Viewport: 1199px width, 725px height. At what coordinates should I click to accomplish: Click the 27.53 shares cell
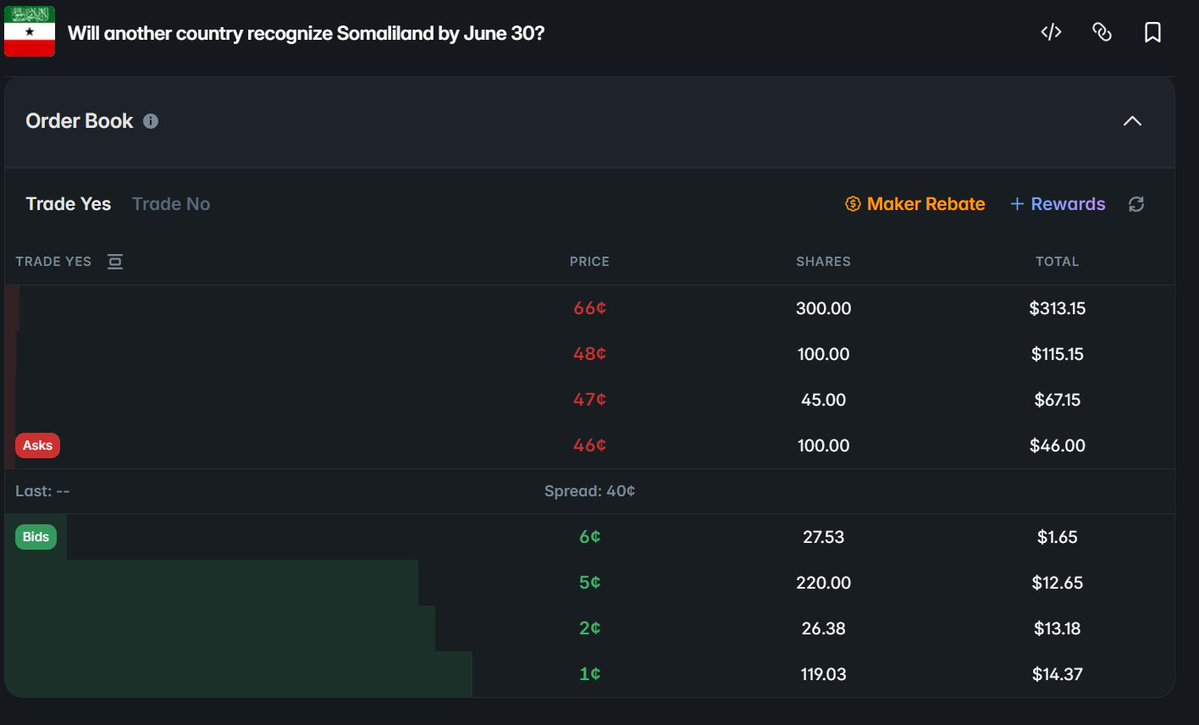coord(824,537)
